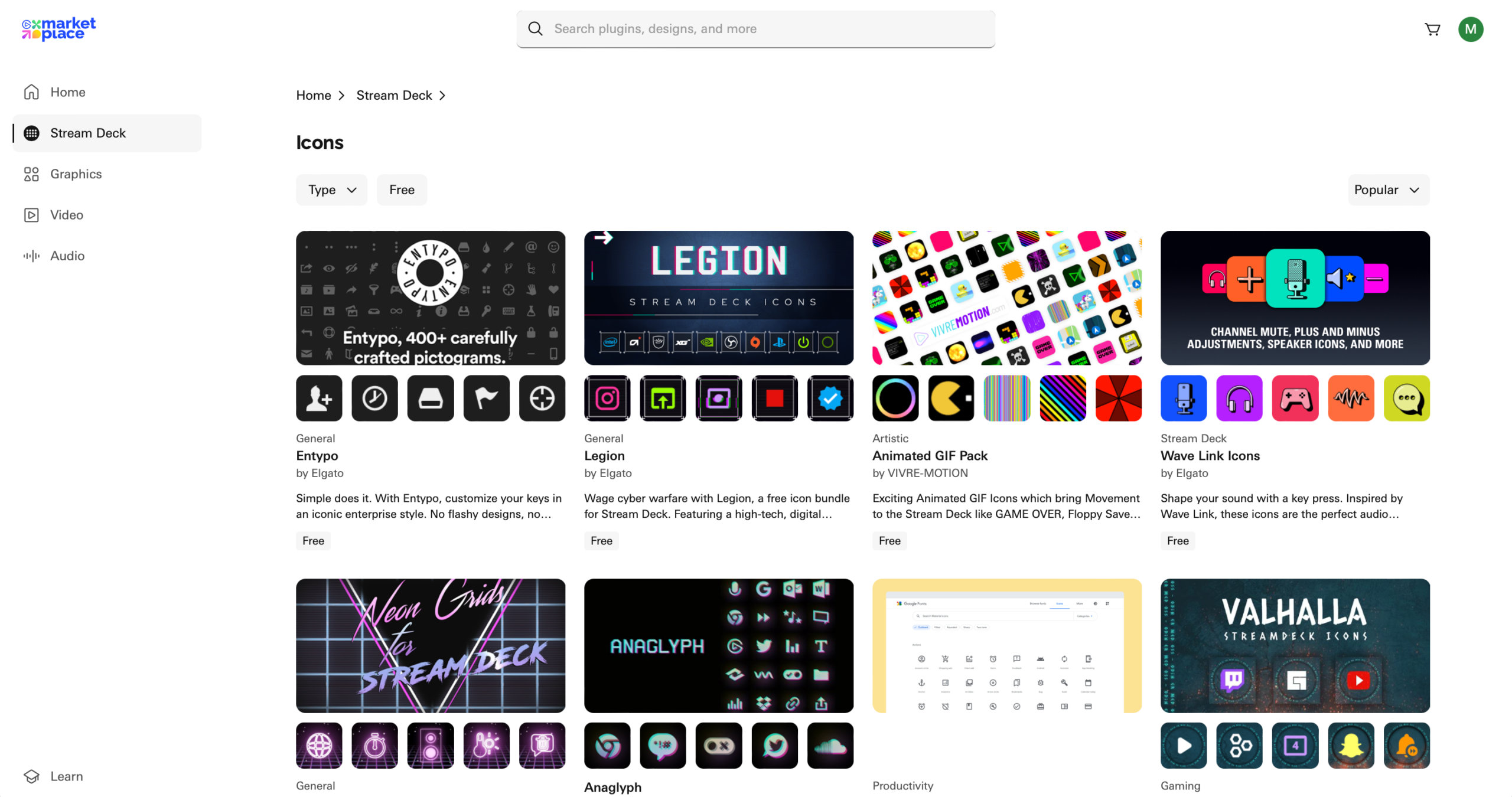Click the search input field

756,28
